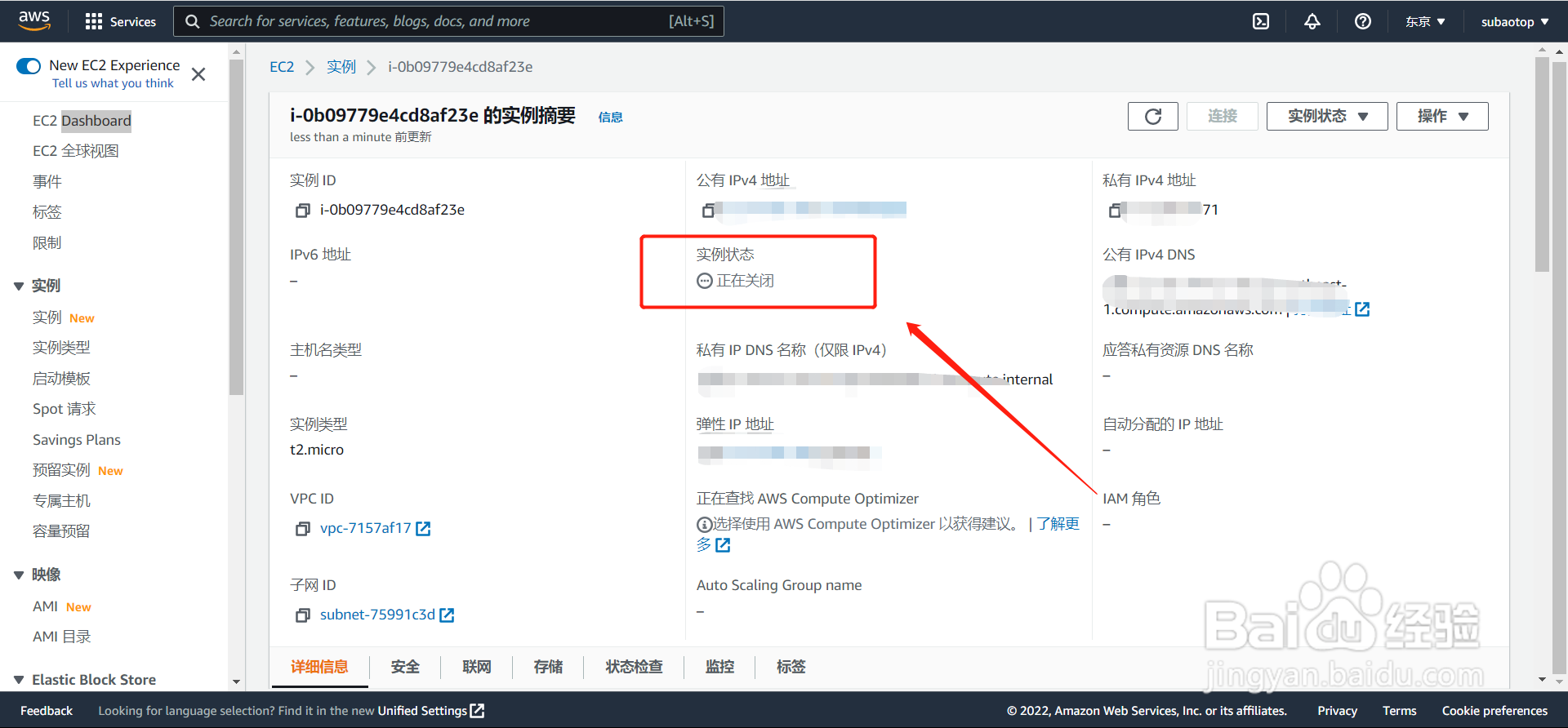1568x728 pixels.
Task: Open the AWS home logo
Action: point(34,20)
